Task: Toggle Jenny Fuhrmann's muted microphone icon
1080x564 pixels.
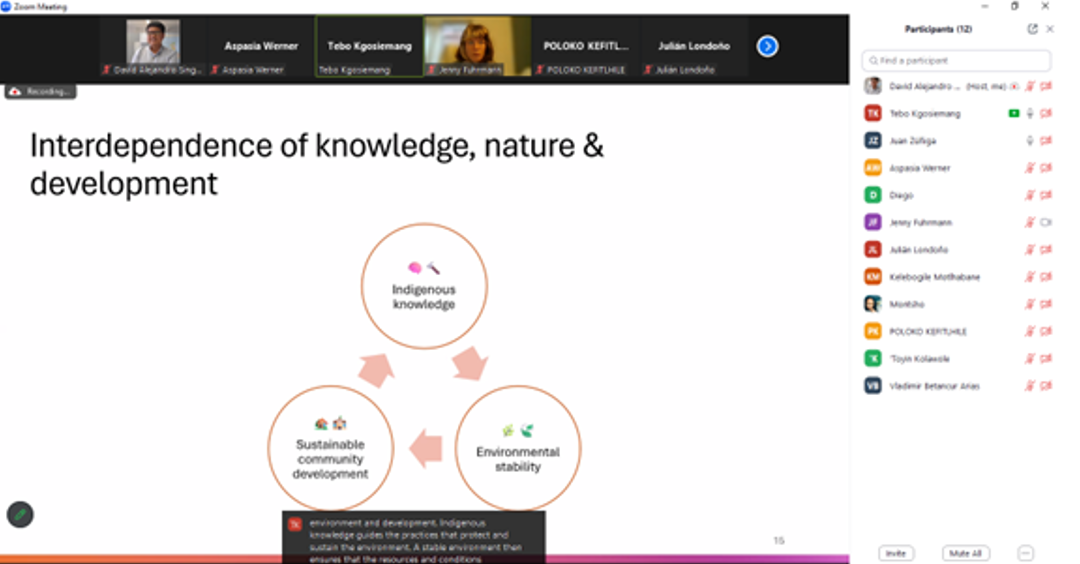Action: click(1030, 222)
